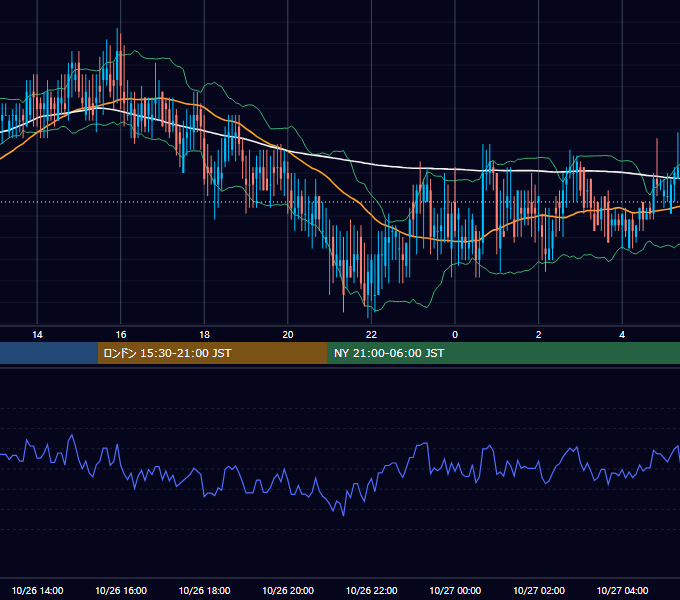
Task: Click the 4 hour label on price chart axis
Action: tap(622, 335)
